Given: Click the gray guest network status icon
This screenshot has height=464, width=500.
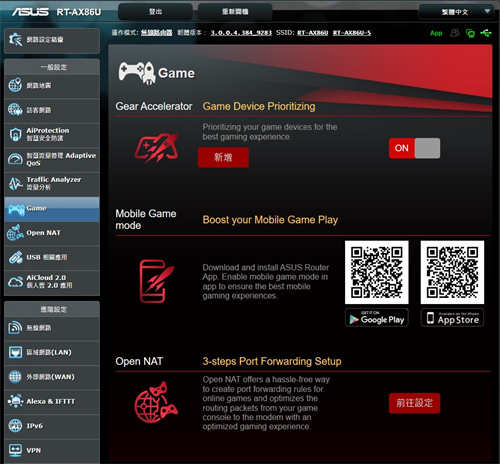Looking at the screenshot, I should click(454, 33).
